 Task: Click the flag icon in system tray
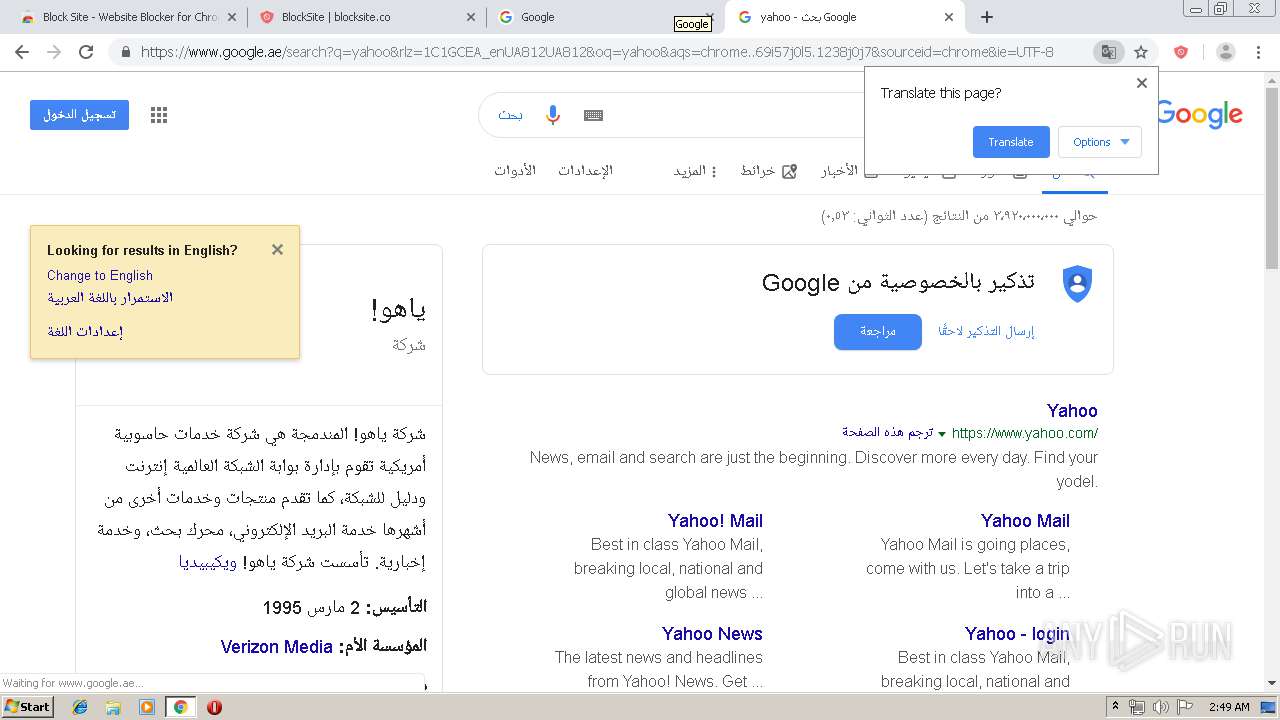[1183, 707]
